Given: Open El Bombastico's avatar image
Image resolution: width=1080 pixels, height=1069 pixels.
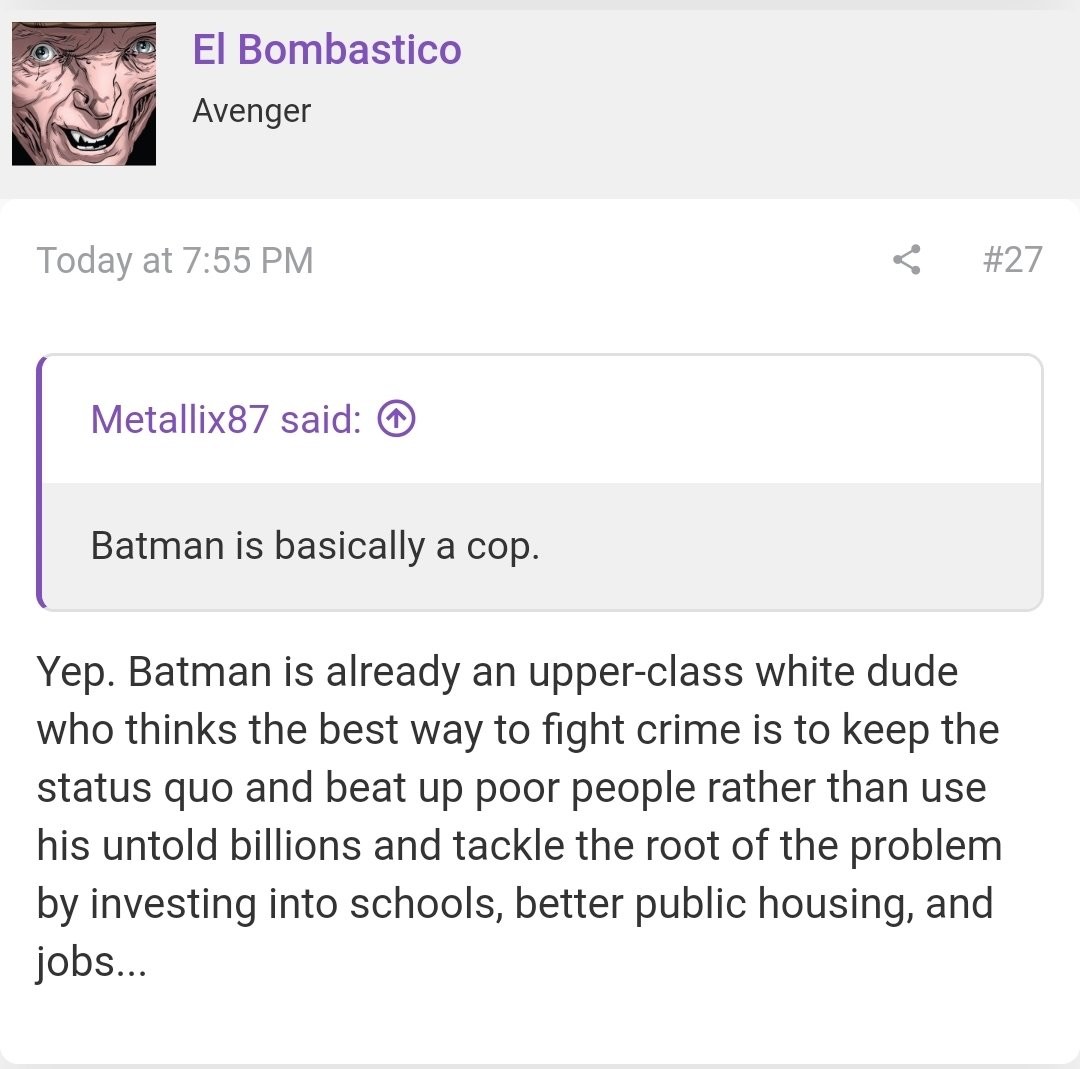Looking at the screenshot, I should pyautogui.click(x=84, y=93).
